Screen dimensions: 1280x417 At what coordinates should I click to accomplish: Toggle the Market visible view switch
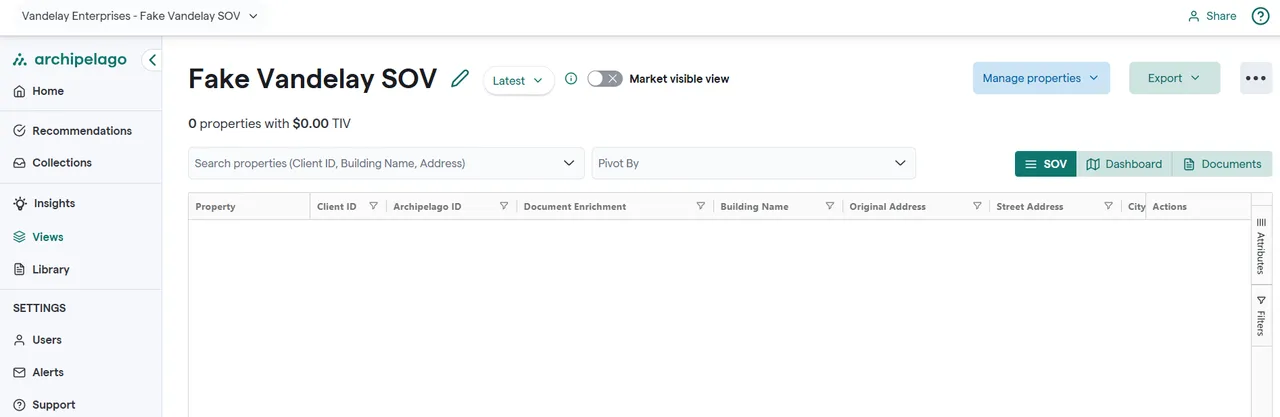(x=604, y=79)
